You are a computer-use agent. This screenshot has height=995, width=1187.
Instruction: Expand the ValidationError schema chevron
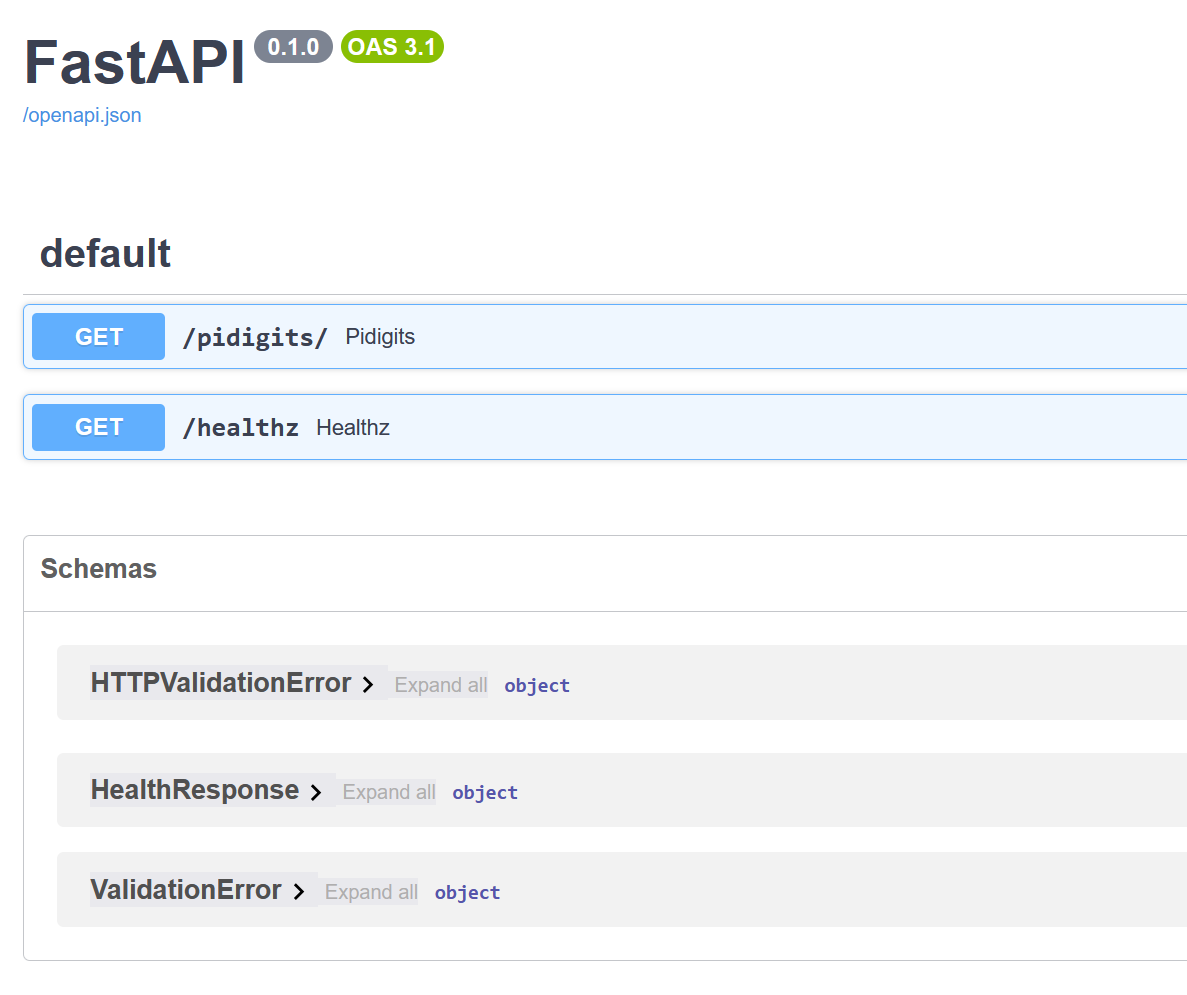click(298, 891)
